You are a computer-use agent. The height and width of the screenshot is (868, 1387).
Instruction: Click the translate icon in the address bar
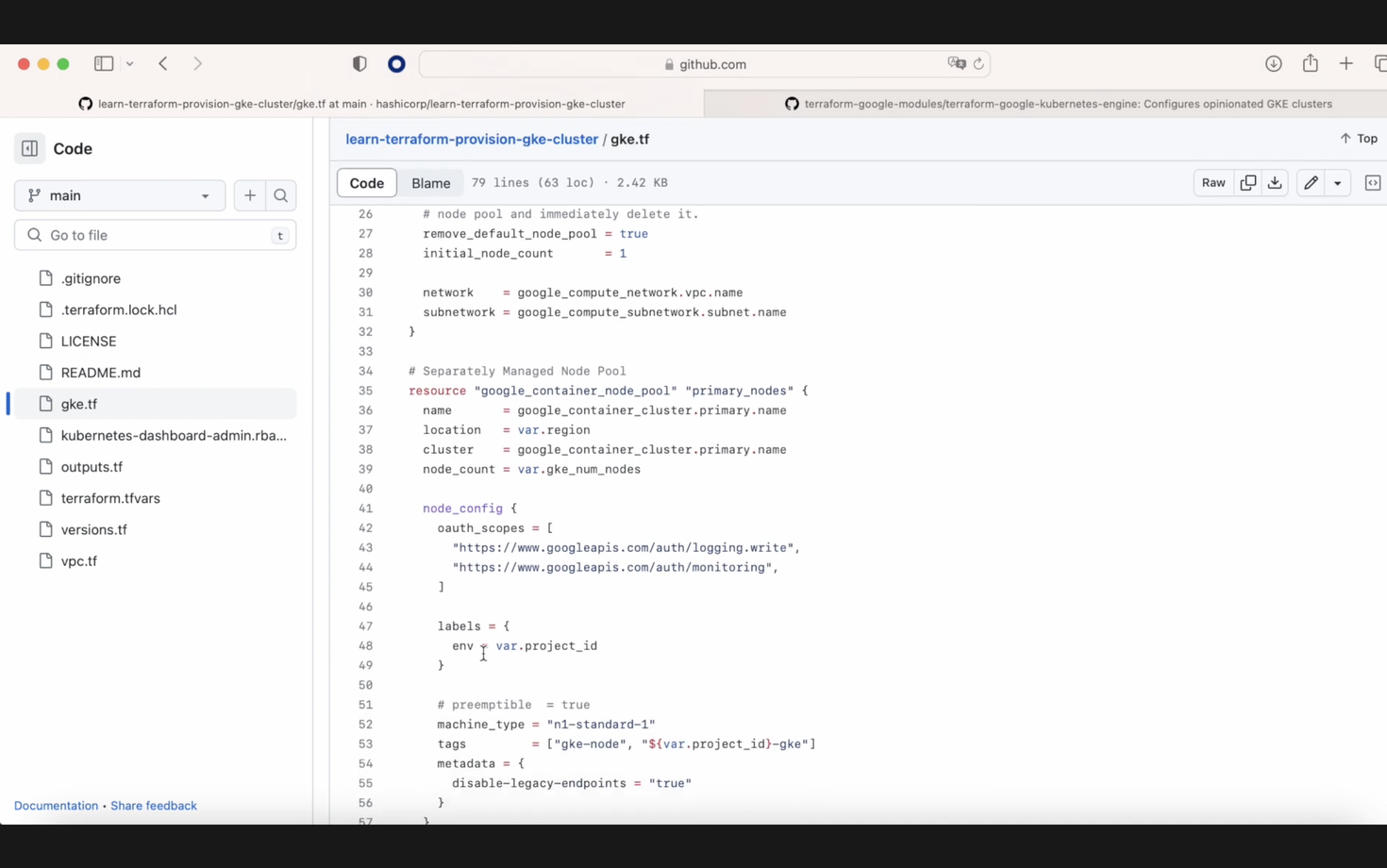click(957, 63)
